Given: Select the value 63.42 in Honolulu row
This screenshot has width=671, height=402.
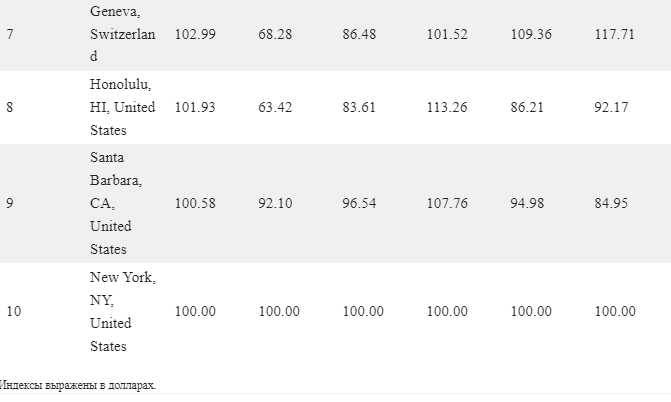Looking at the screenshot, I should [x=275, y=107].
